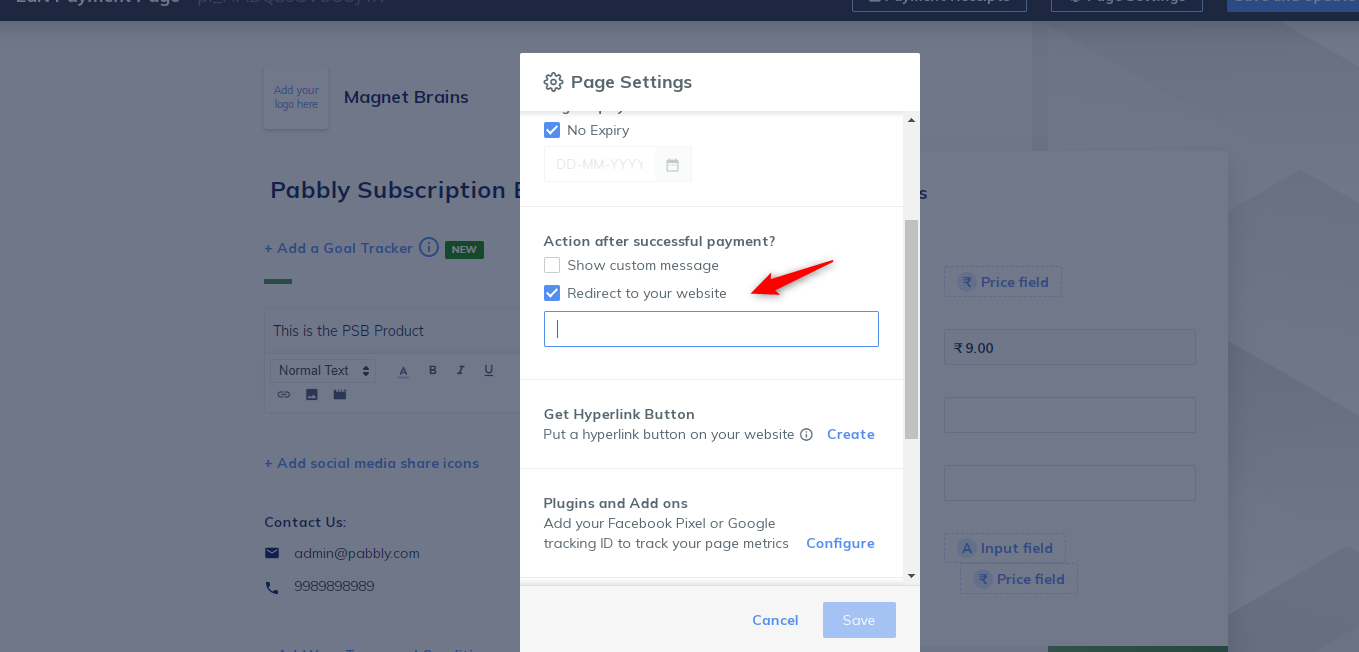This screenshot has width=1359, height=652.
Task: Apply text color in editor toolbar
Action: click(404, 370)
